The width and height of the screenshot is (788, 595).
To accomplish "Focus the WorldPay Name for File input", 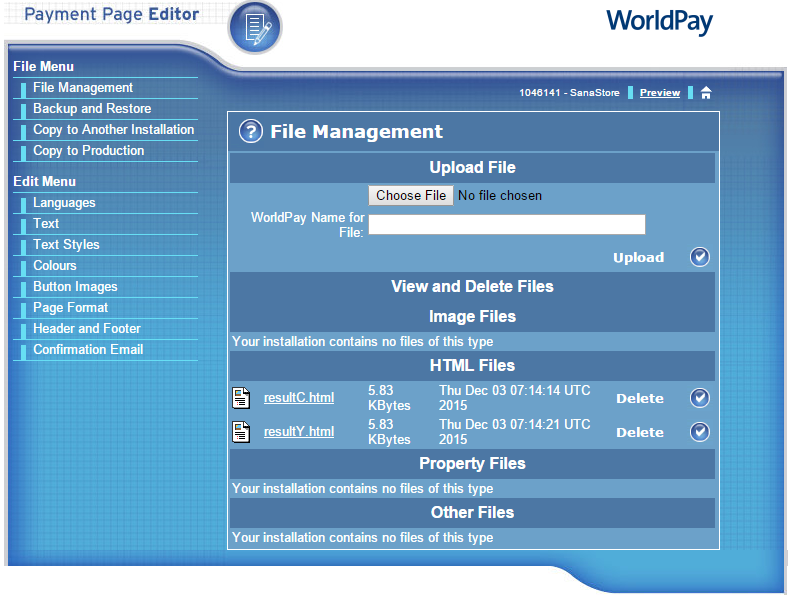I will tap(507, 224).
